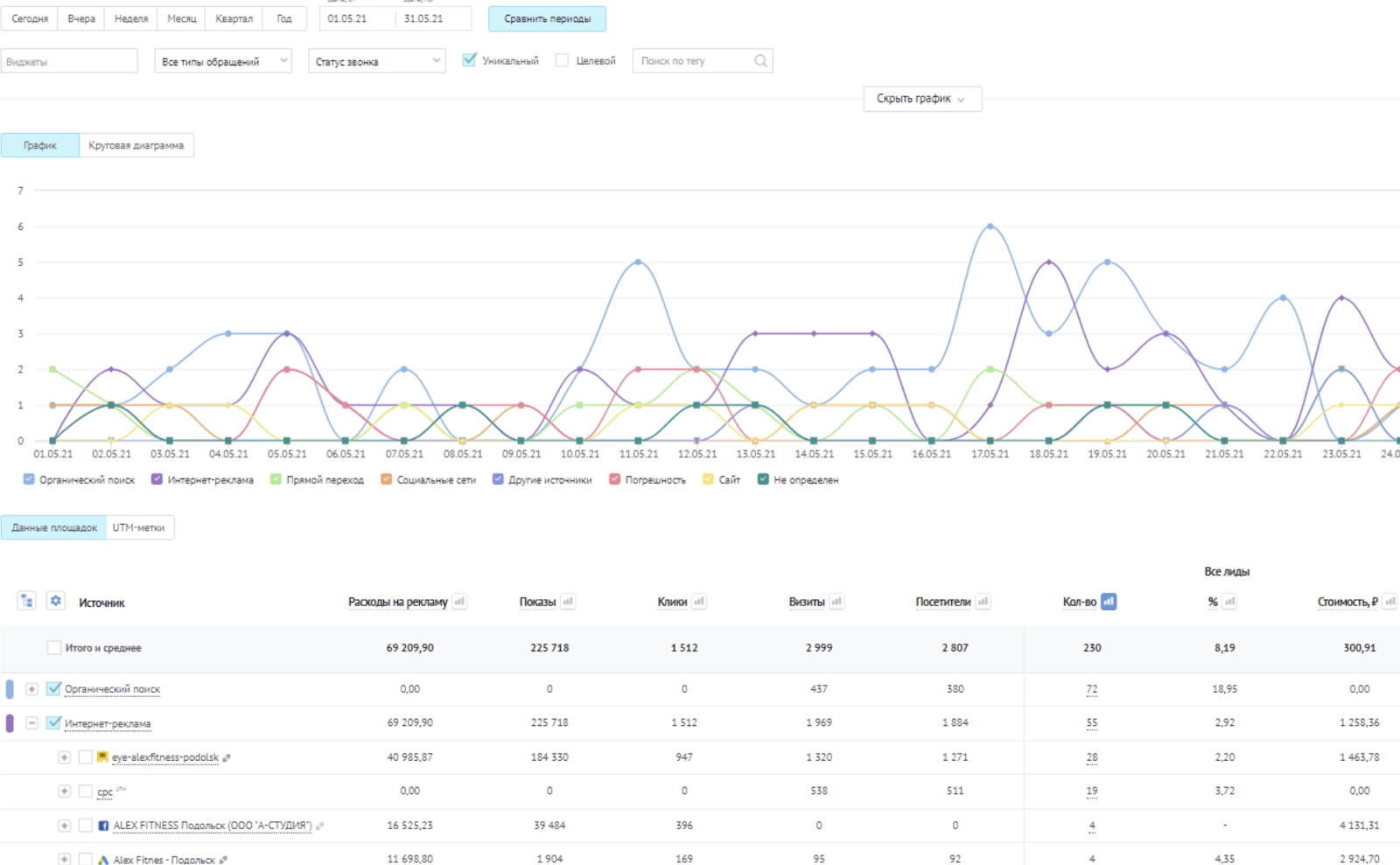The height and width of the screenshot is (865, 1400).
Task: Click 'Сравнить периоды' button
Action: pyautogui.click(x=547, y=18)
